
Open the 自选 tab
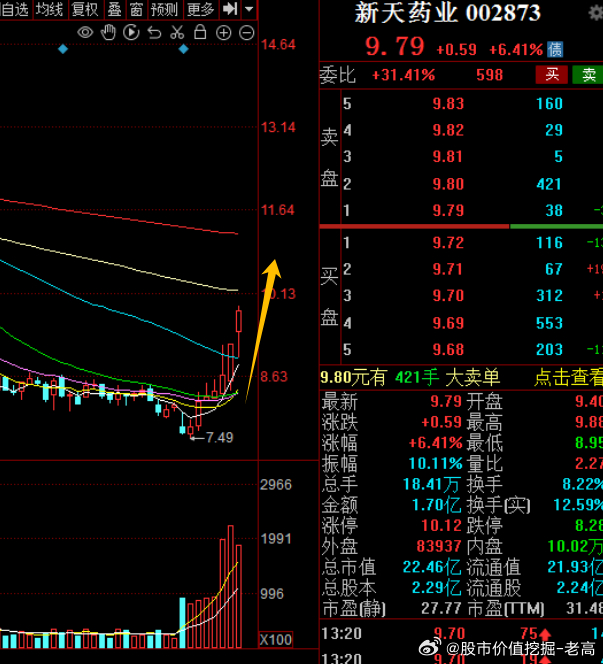pos(15,9)
